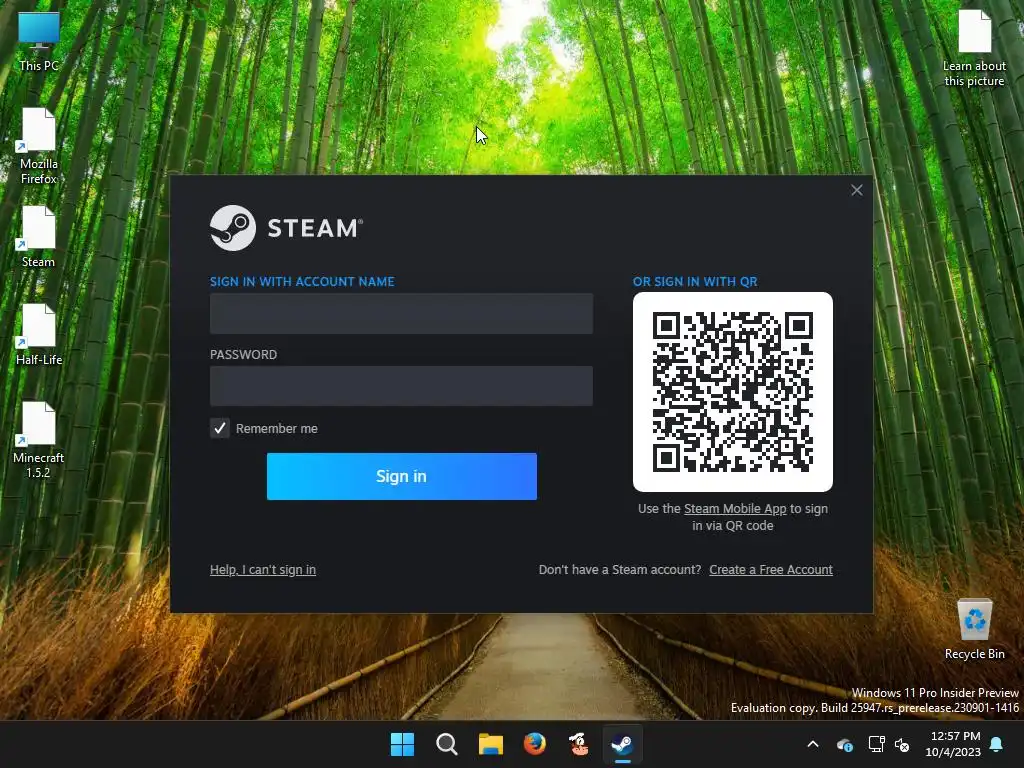This screenshot has width=1024, height=768.
Task: Select the Steam desktop shortcut
Action: point(39,236)
